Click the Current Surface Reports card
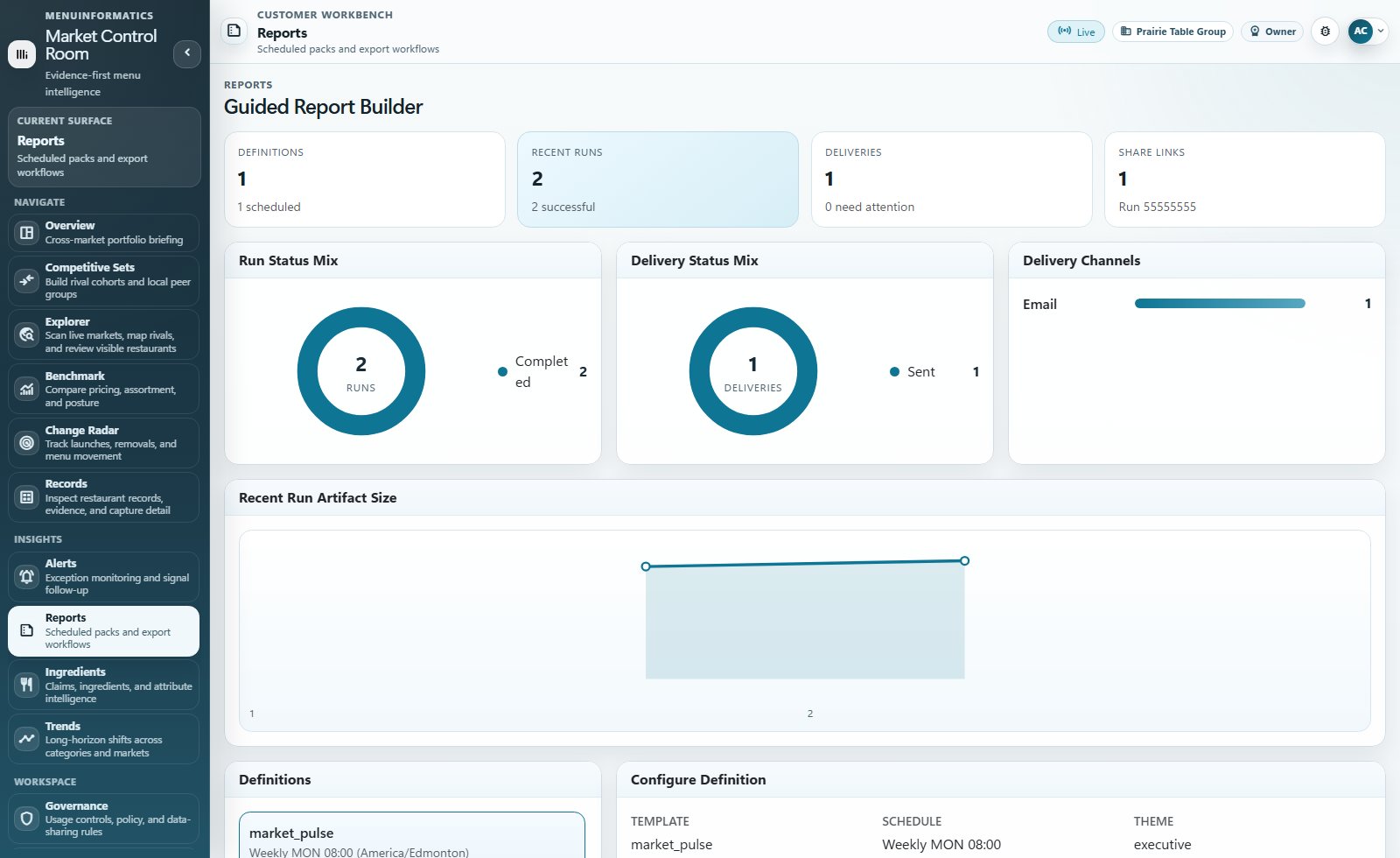1400x858 pixels. point(104,147)
